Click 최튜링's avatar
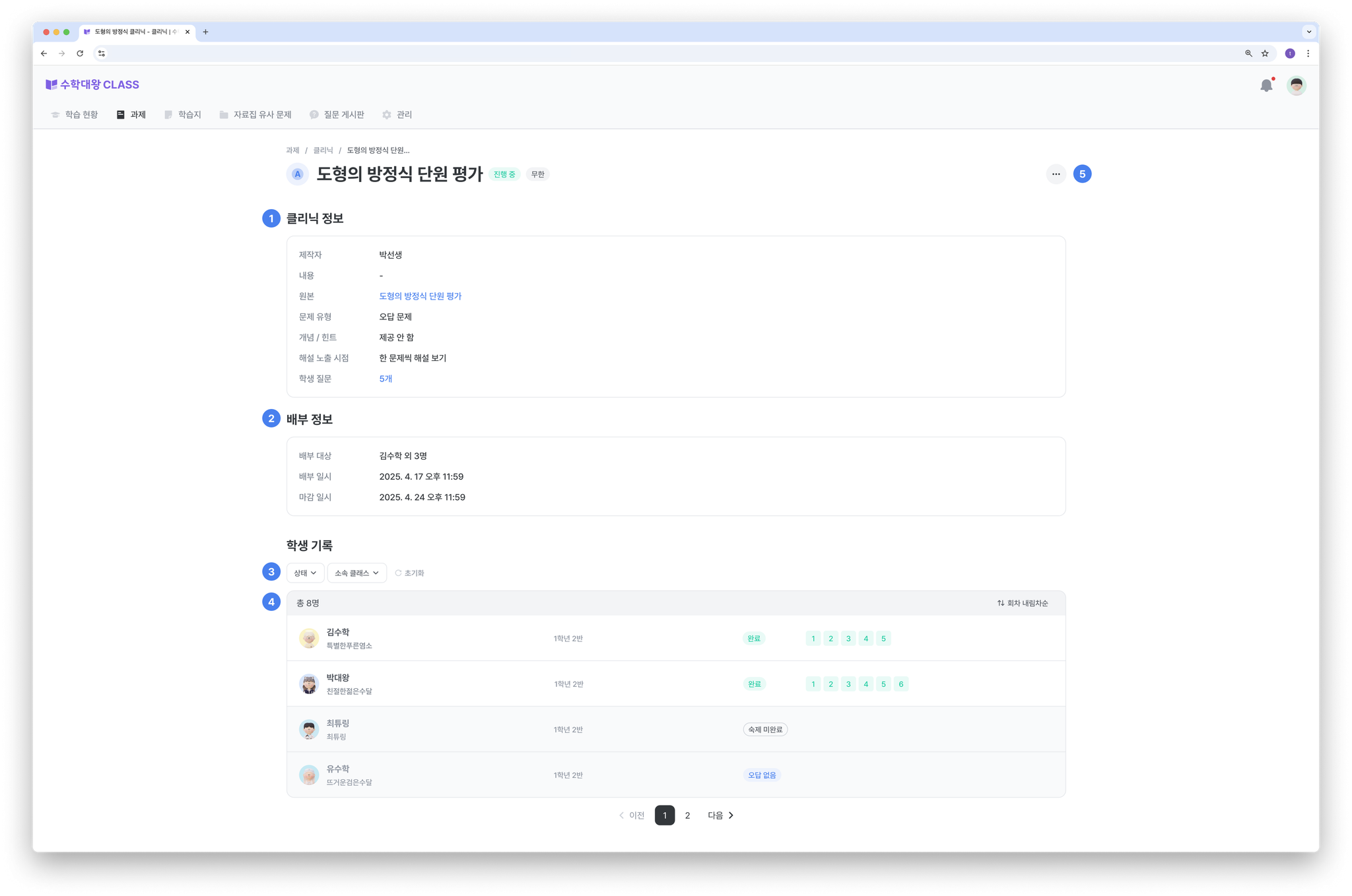Image resolution: width=1352 pixels, height=896 pixels. coord(308,729)
